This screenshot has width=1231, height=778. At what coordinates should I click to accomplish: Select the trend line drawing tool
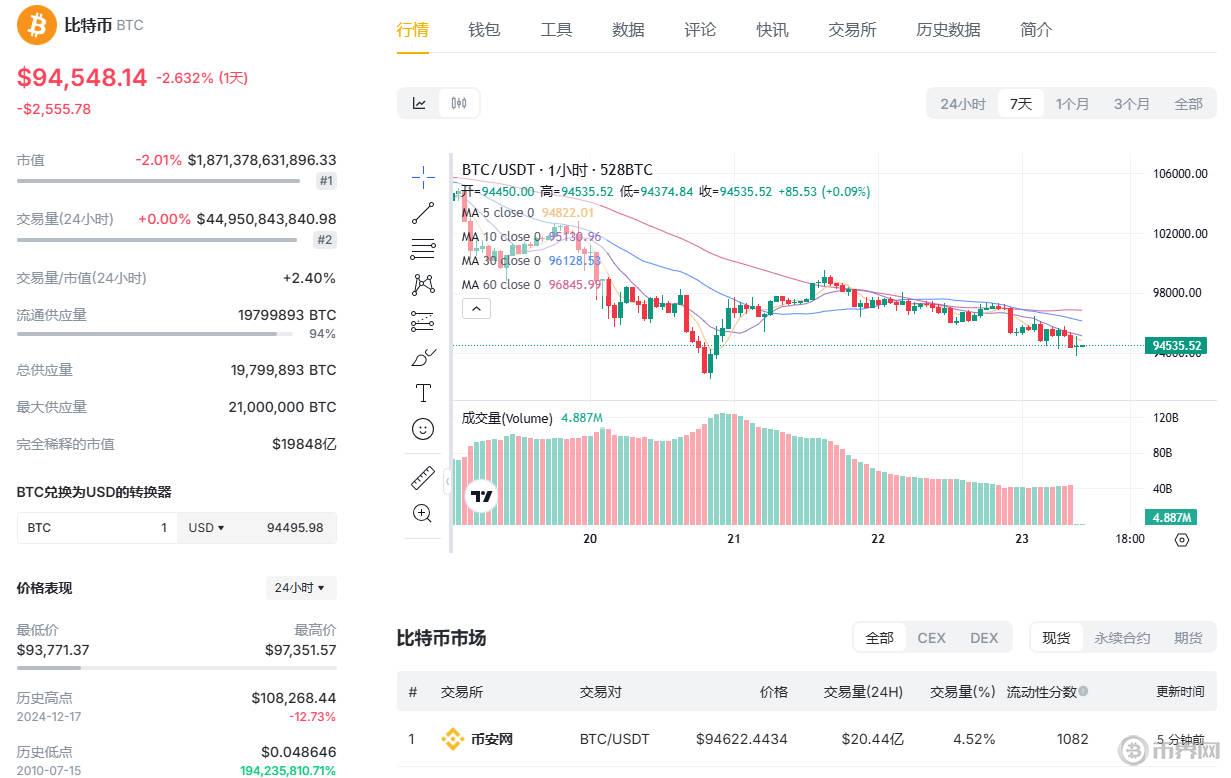pyautogui.click(x=423, y=213)
